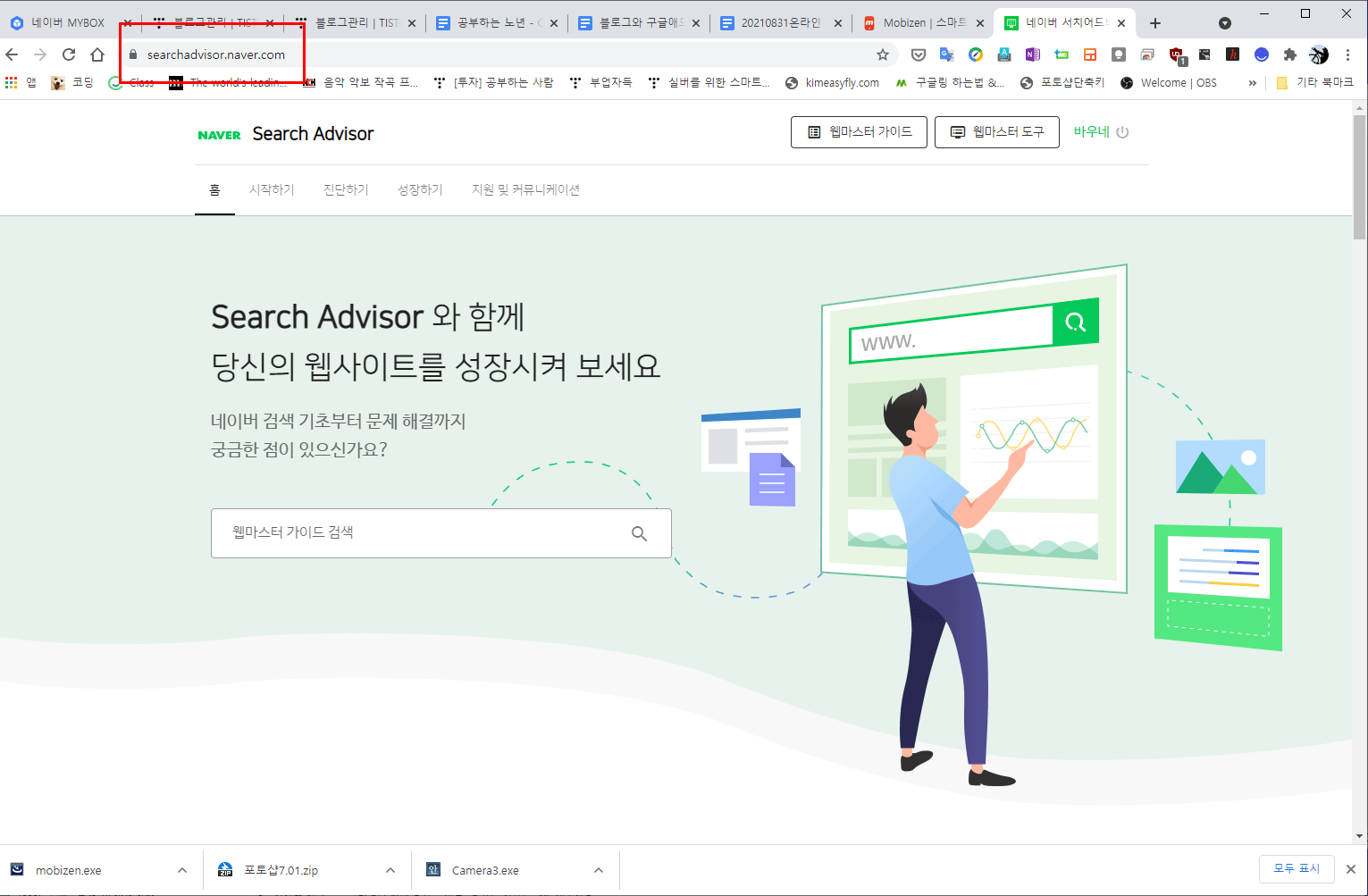Close the downloads bar with the X
Image resolution: width=1368 pixels, height=896 pixels.
click(1352, 869)
